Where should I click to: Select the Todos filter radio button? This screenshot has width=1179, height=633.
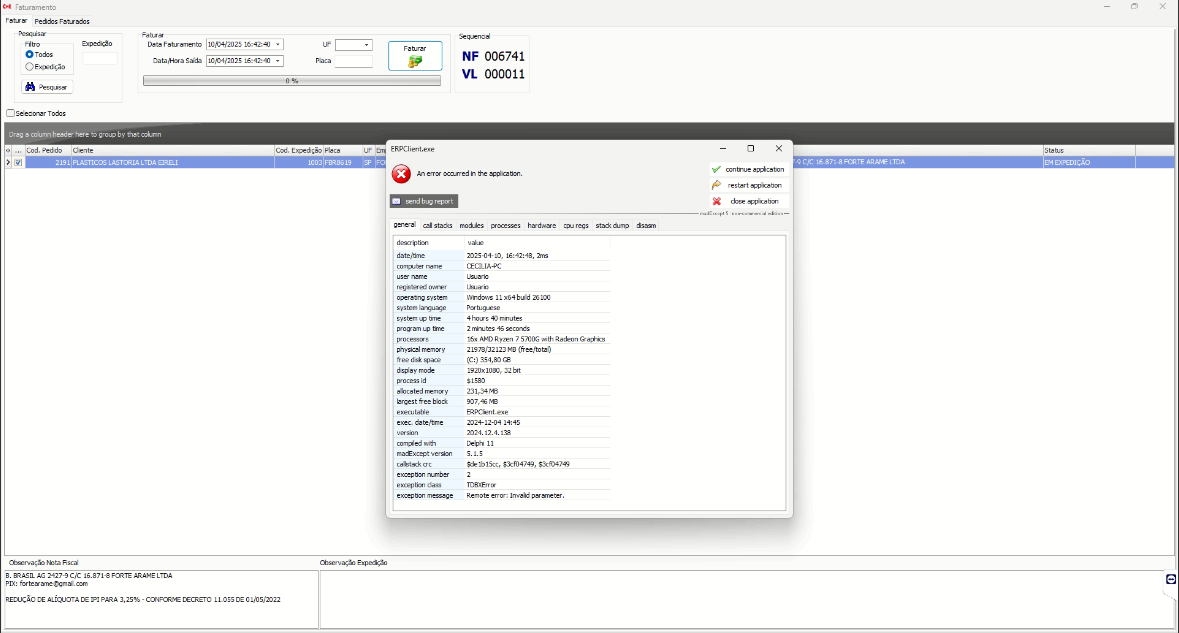pyautogui.click(x=30, y=54)
